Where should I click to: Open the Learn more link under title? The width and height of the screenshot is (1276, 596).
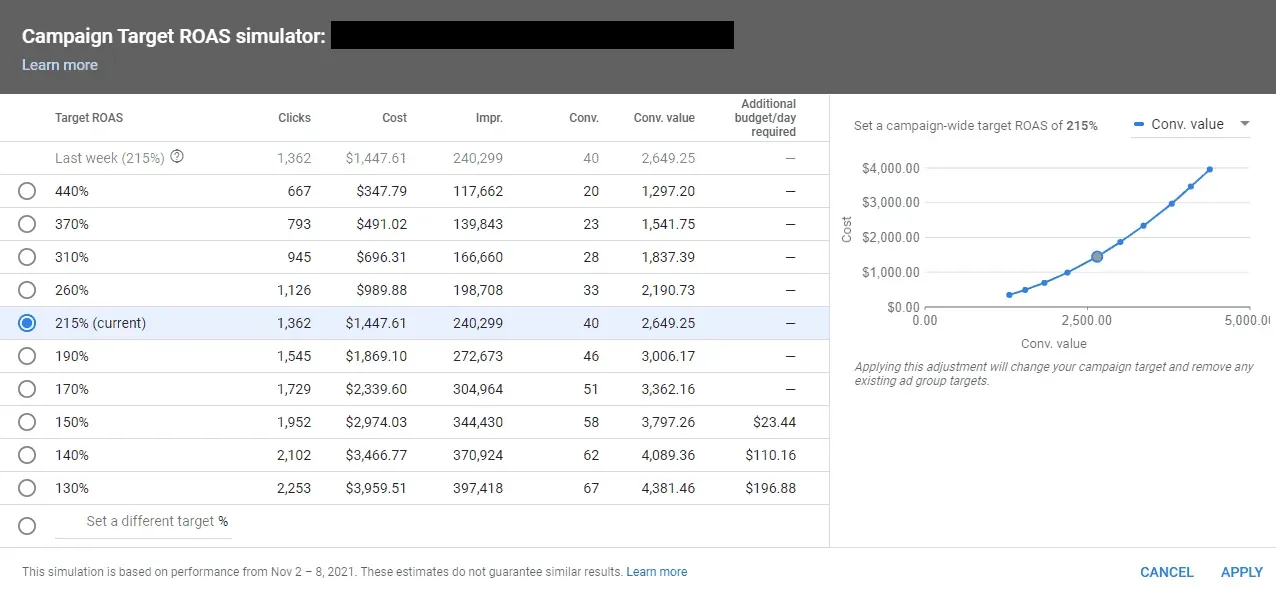(60, 65)
